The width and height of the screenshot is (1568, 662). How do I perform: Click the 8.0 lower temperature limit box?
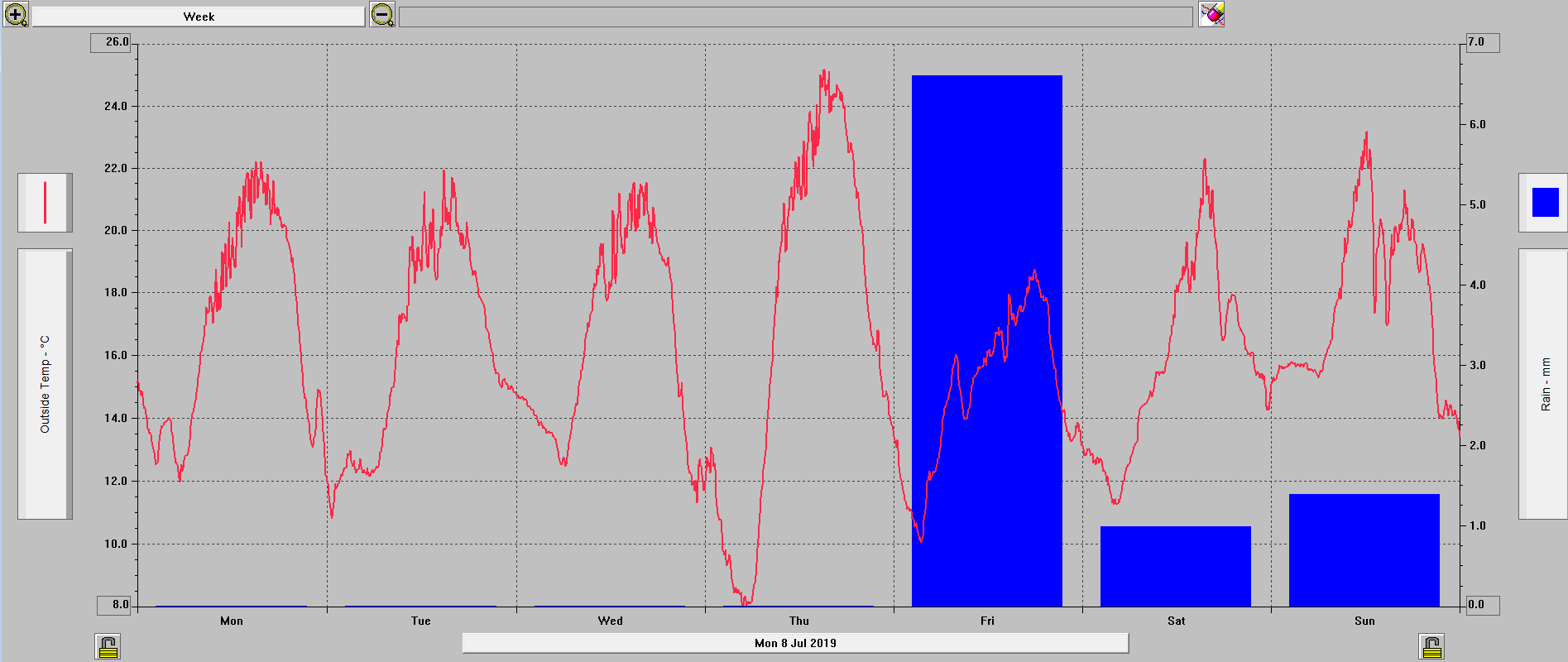pos(115,605)
